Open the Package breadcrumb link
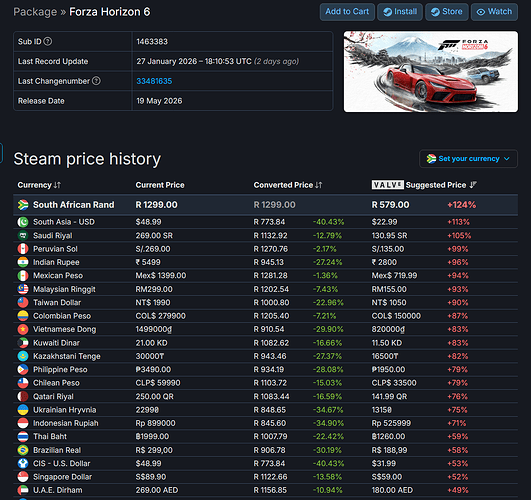 coord(35,12)
